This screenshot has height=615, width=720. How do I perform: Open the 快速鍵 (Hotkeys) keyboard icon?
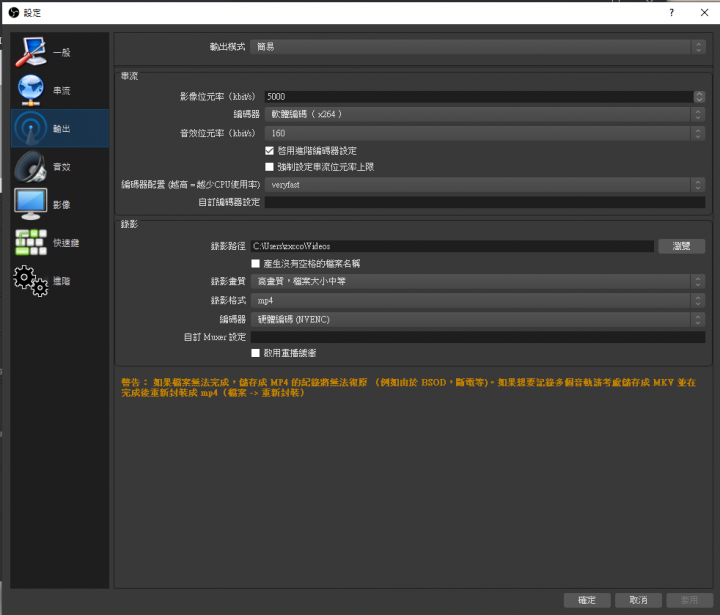30,243
